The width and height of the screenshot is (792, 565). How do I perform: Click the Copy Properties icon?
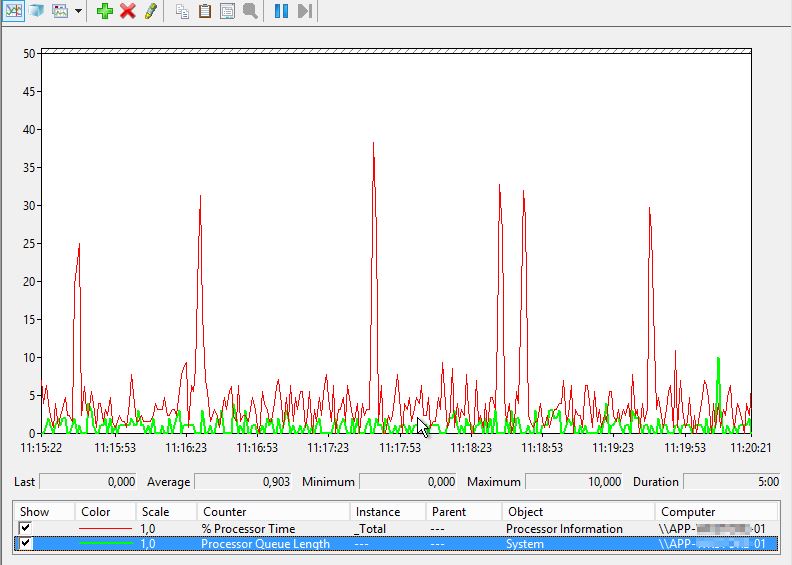(x=182, y=11)
